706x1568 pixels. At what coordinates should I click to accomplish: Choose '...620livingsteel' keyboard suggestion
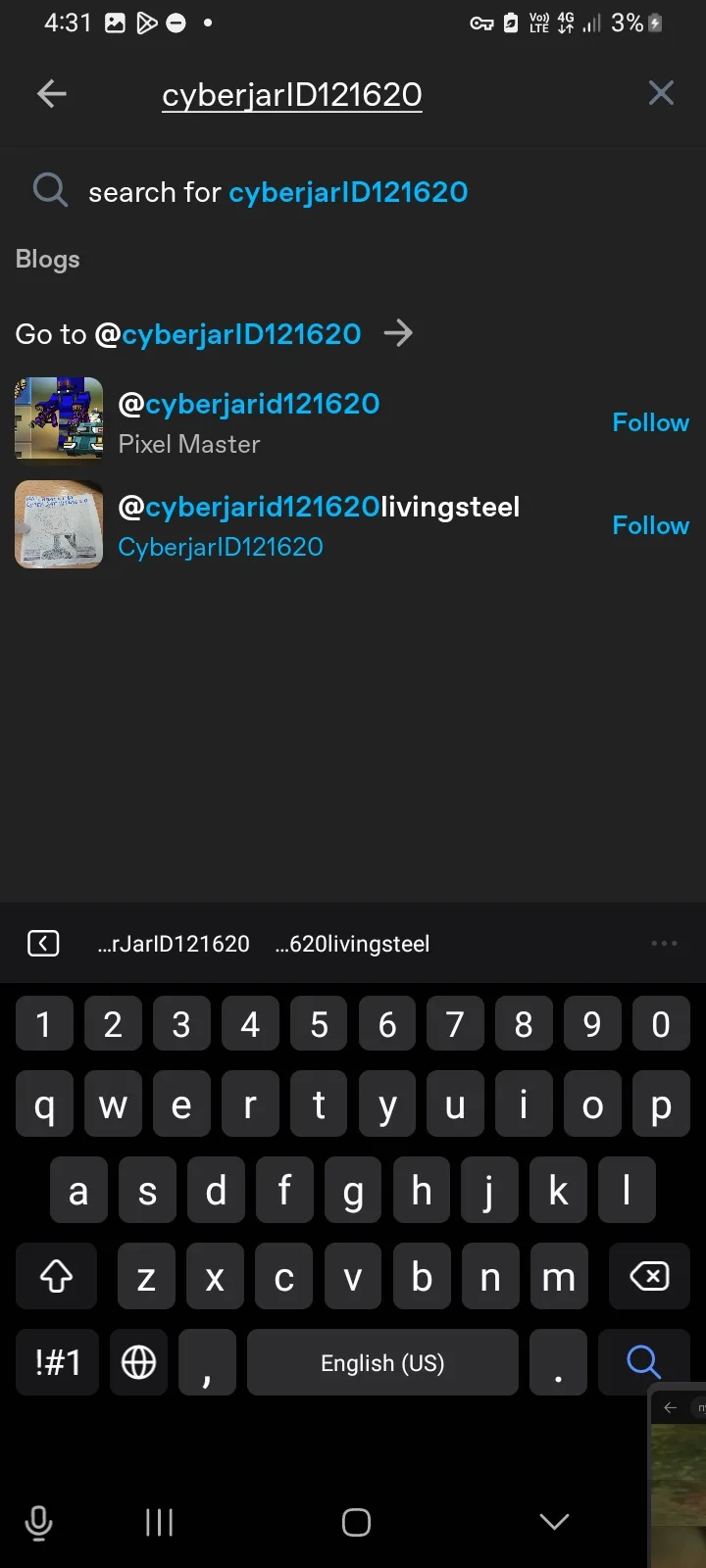[x=352, y=944]
